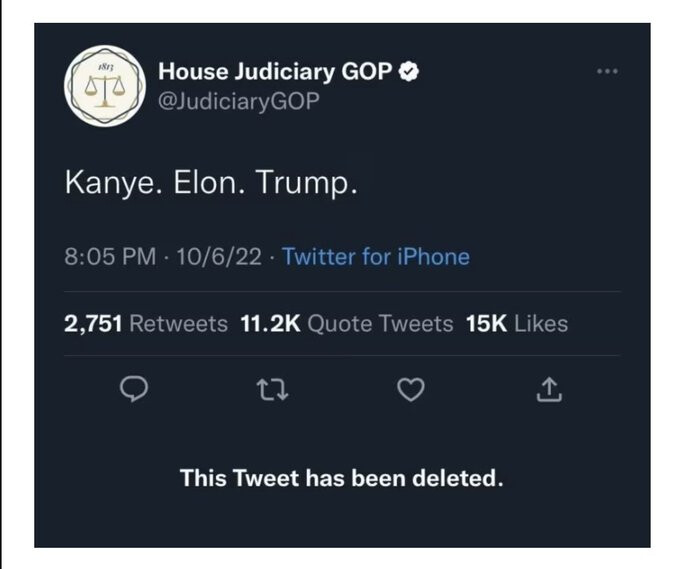Open the House Judiciary GOP profile picture
The image size is (680, 569).
(x=105, y=86)
